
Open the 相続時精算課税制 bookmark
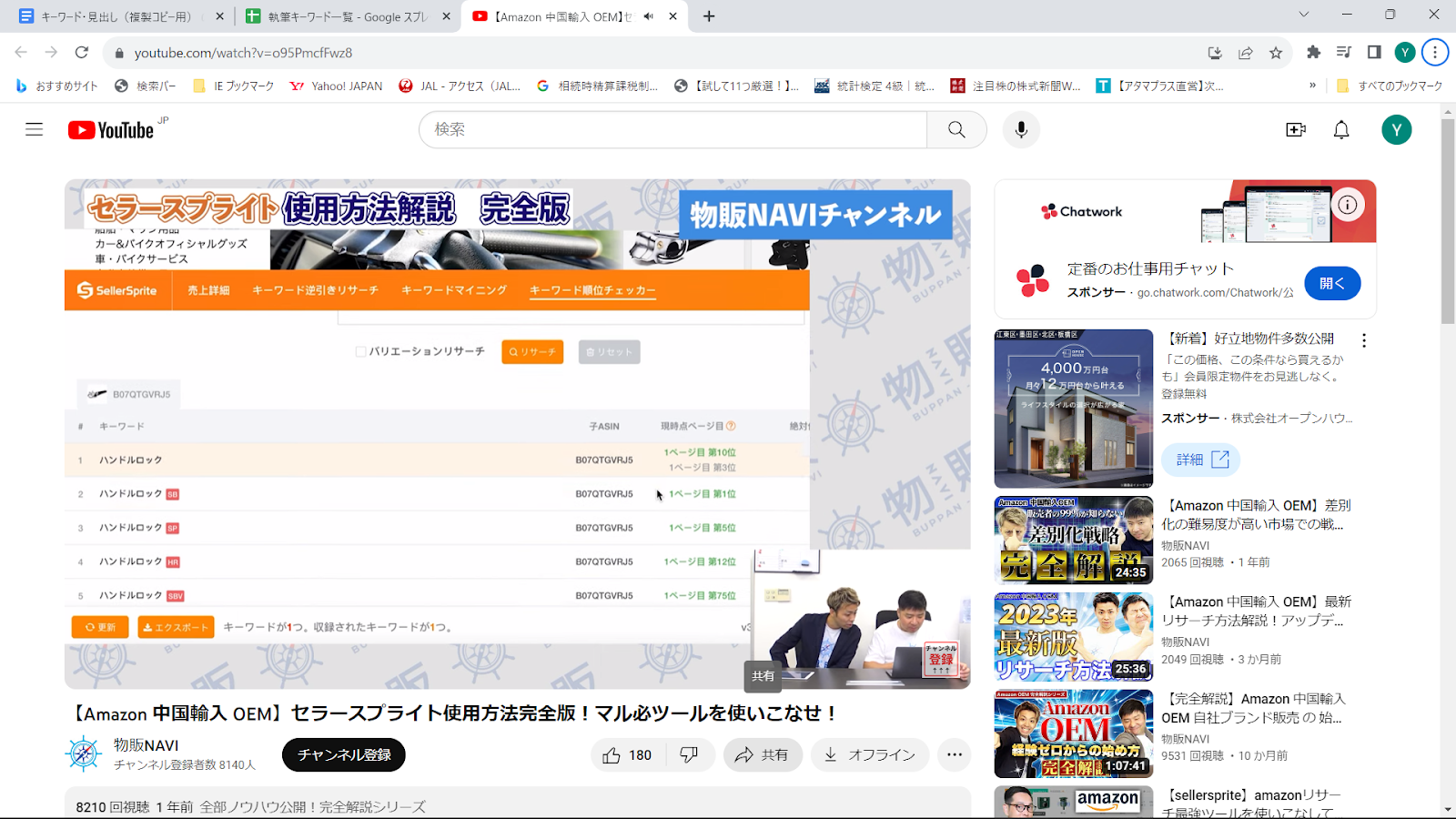pyautogui.click(x=597, y=86)
